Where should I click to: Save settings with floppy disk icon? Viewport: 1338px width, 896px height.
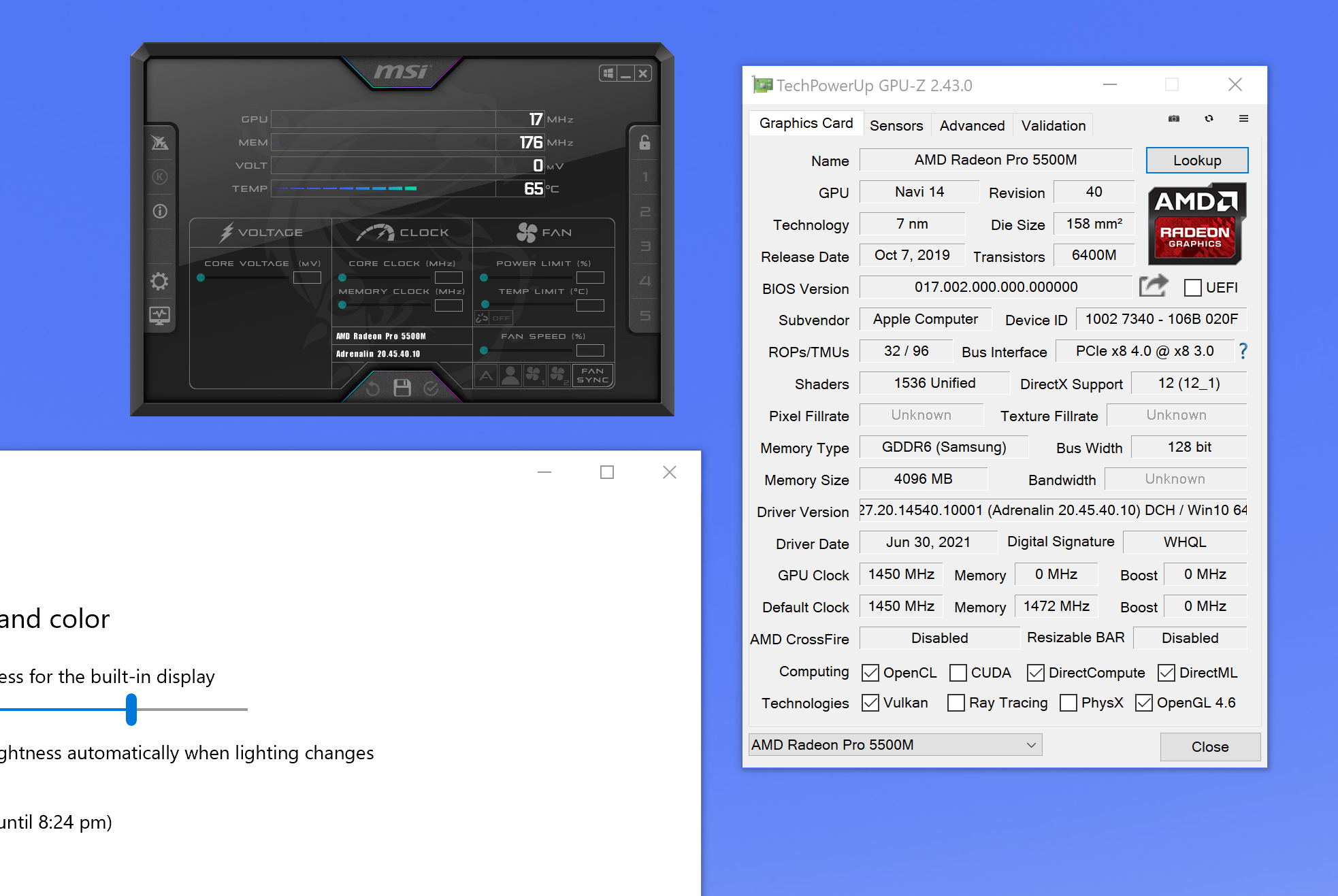[402, 388]
